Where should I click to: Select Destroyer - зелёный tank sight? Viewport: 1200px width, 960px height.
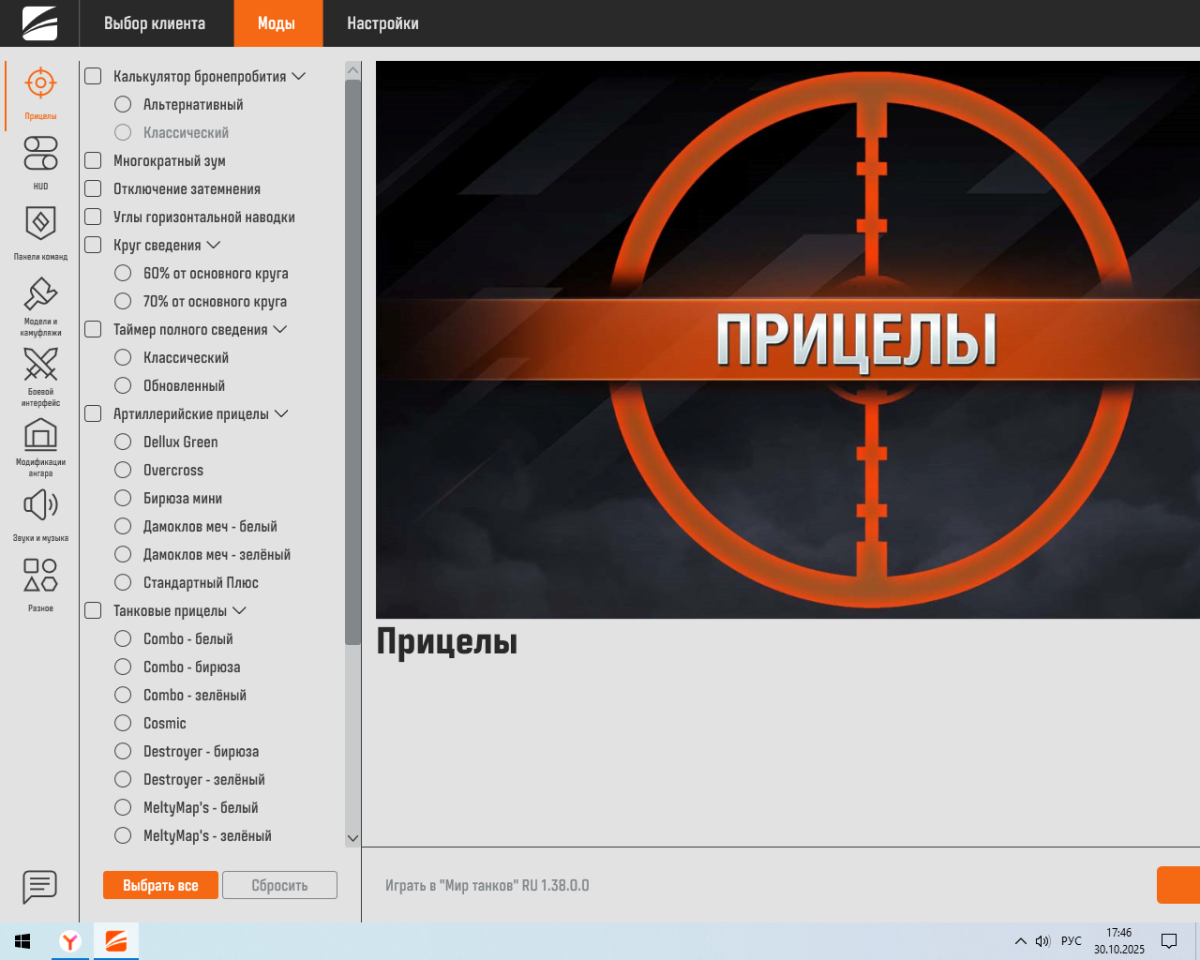(x=123, y=779)
